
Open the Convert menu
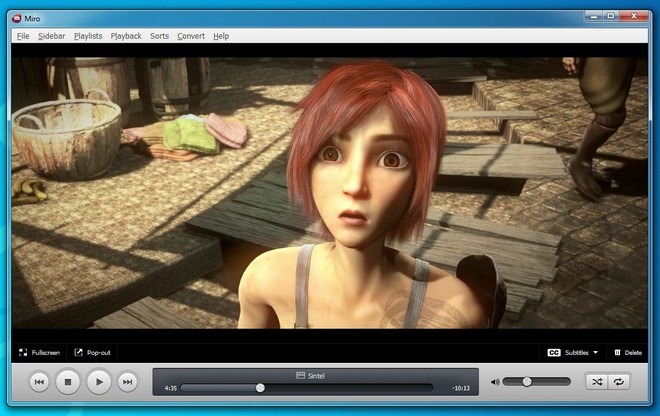coord(191,36)
